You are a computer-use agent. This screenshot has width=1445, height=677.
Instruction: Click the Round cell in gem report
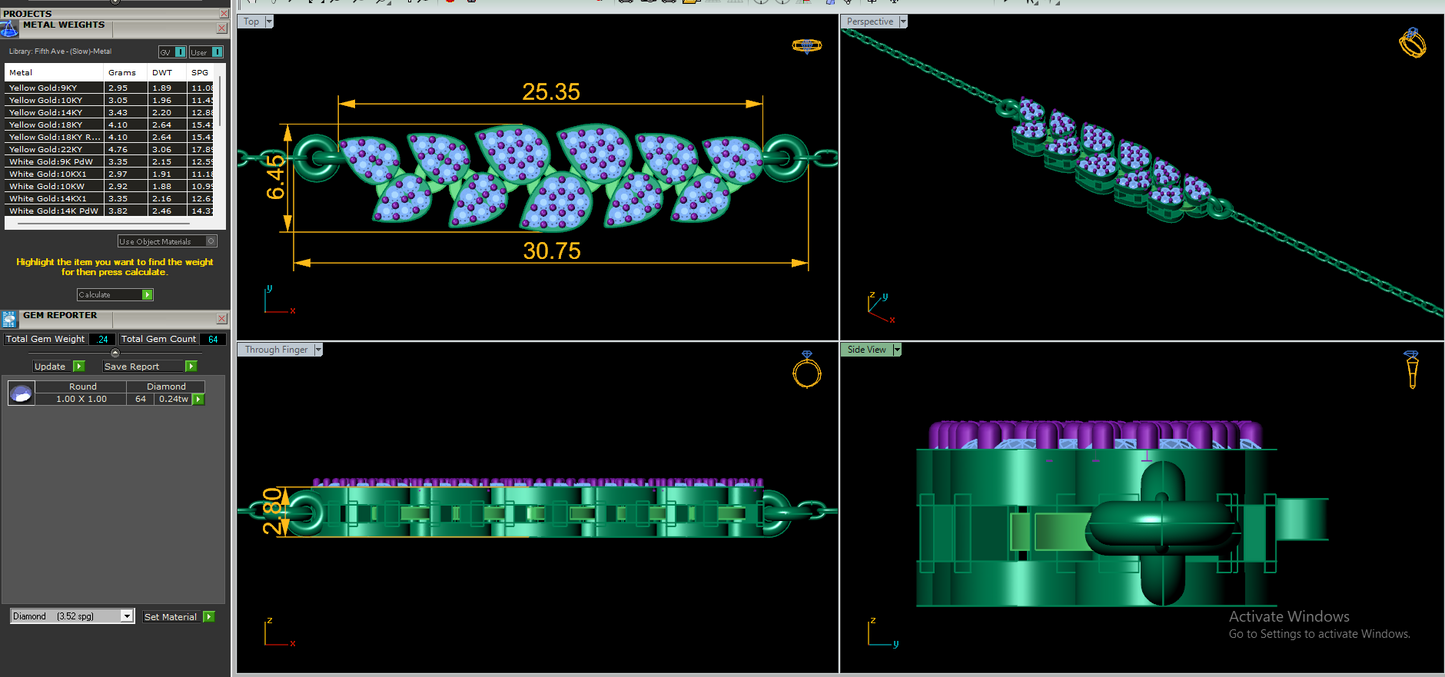83,386
